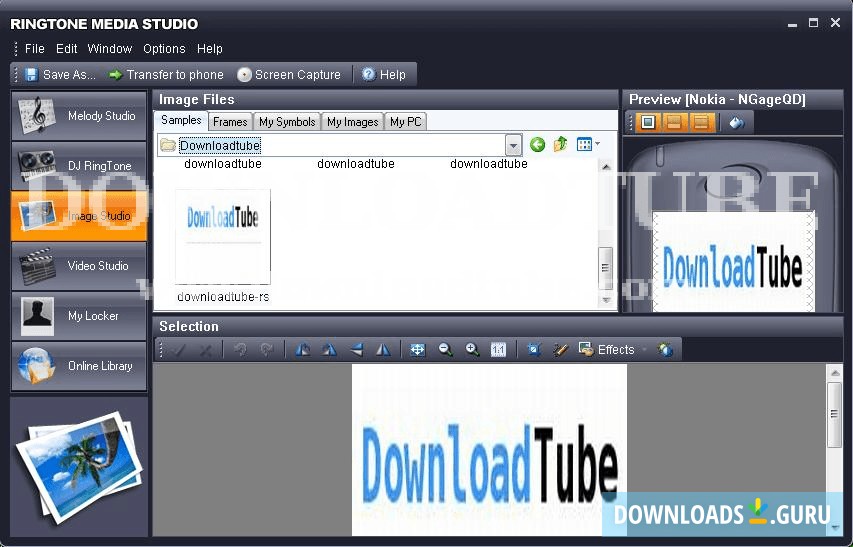
Task: Click the pencil draw tool icon
Action: pos(560,350)
